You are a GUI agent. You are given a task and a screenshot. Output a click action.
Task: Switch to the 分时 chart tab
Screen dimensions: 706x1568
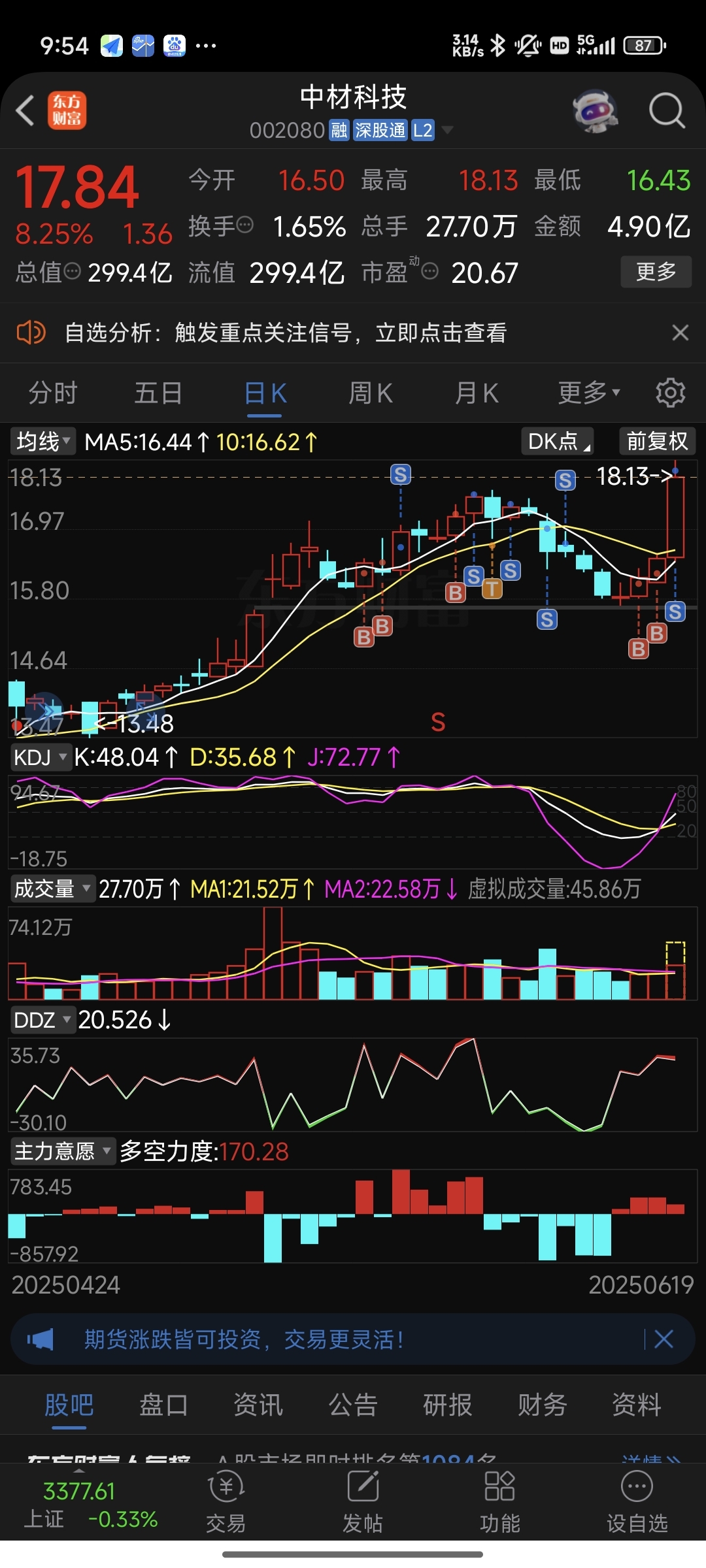coord(53,393)
